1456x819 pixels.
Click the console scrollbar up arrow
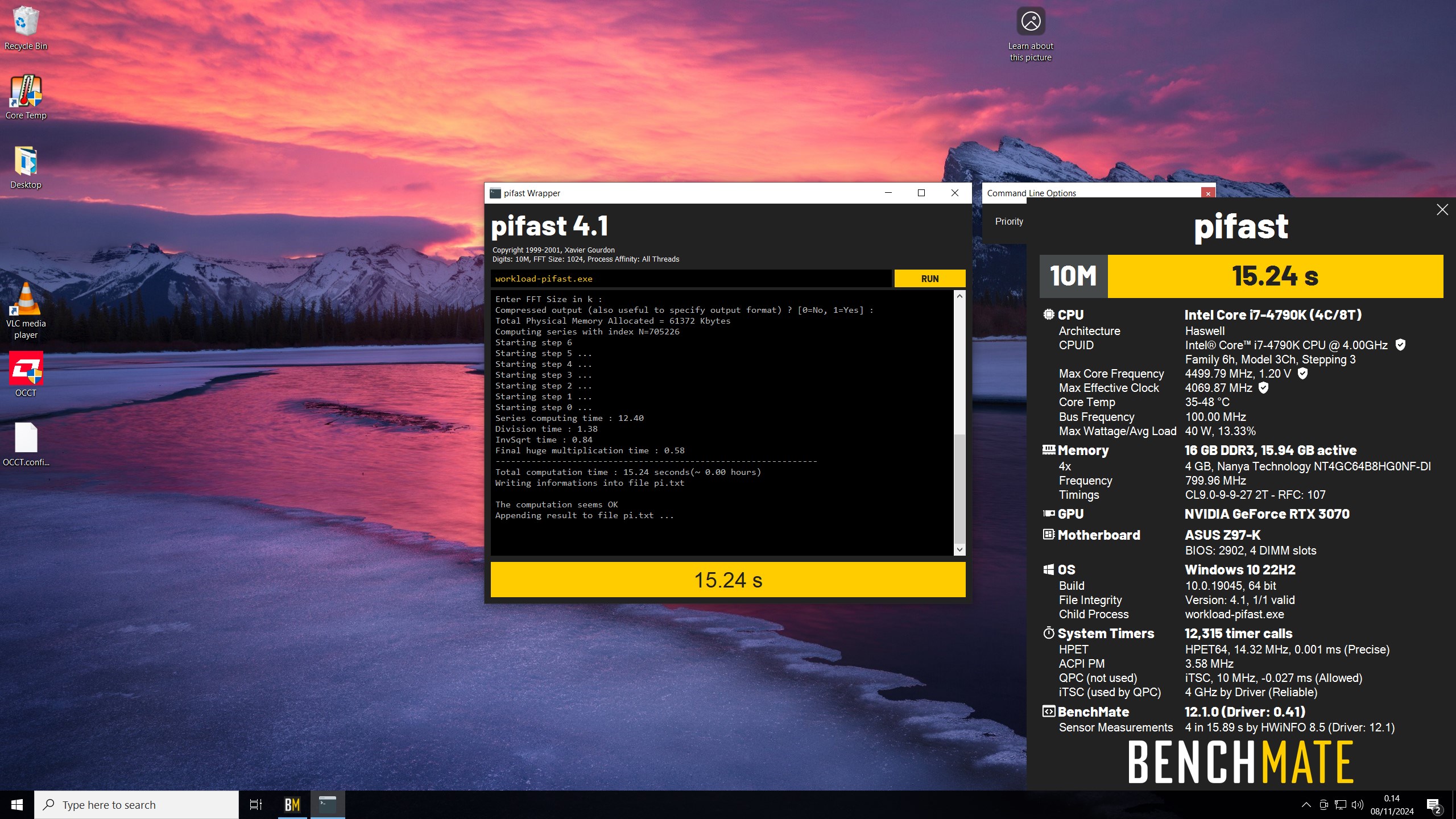click(x=959, y=296)
